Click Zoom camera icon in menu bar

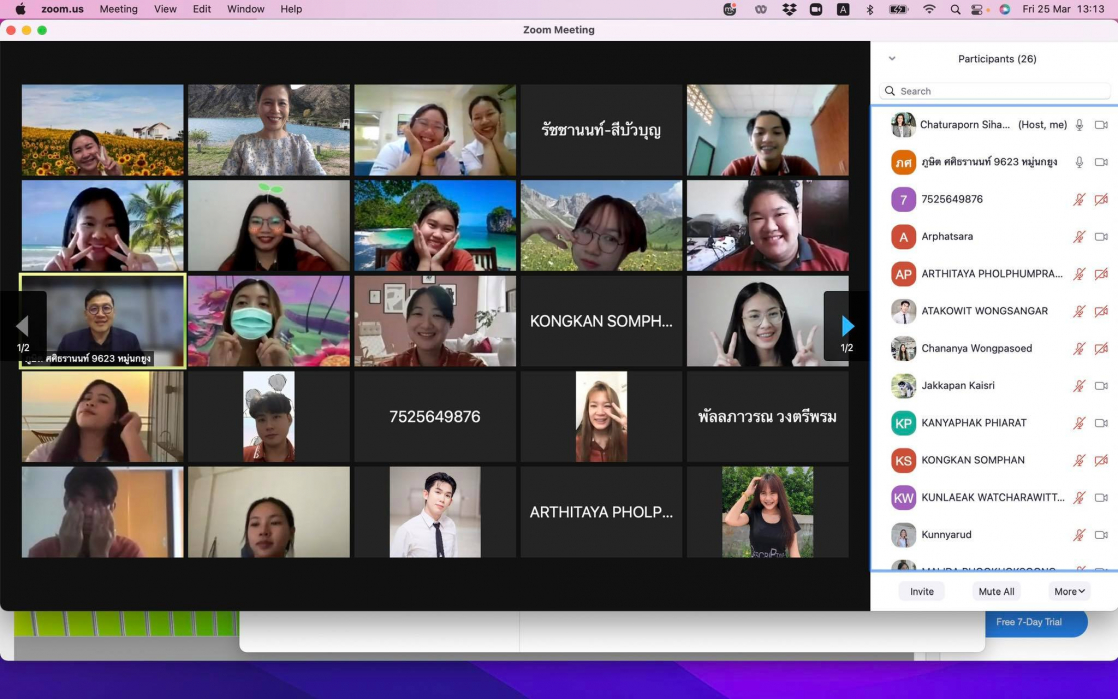[x=816, y=9]
